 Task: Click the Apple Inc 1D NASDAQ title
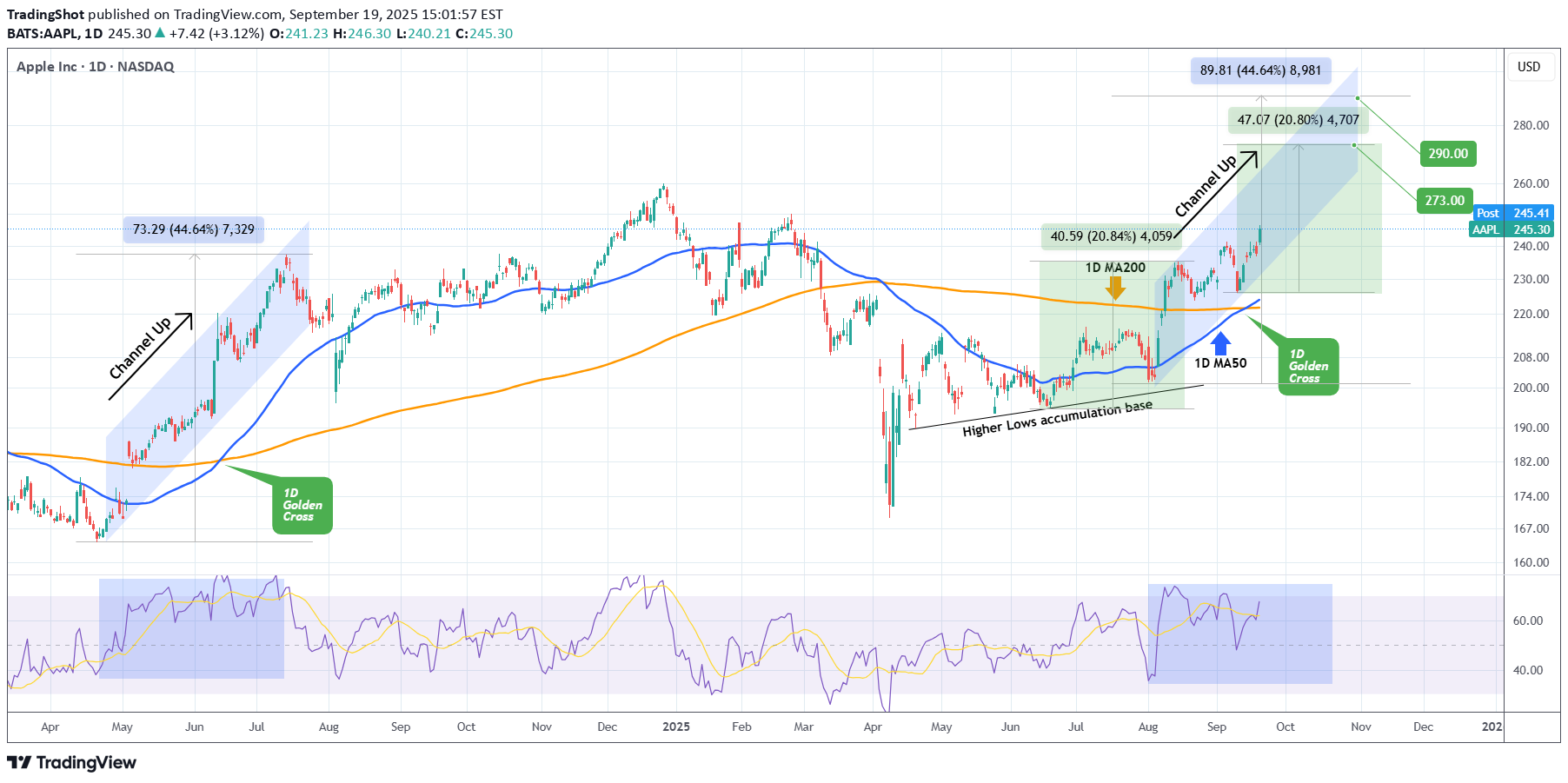(x=95, y=67)
